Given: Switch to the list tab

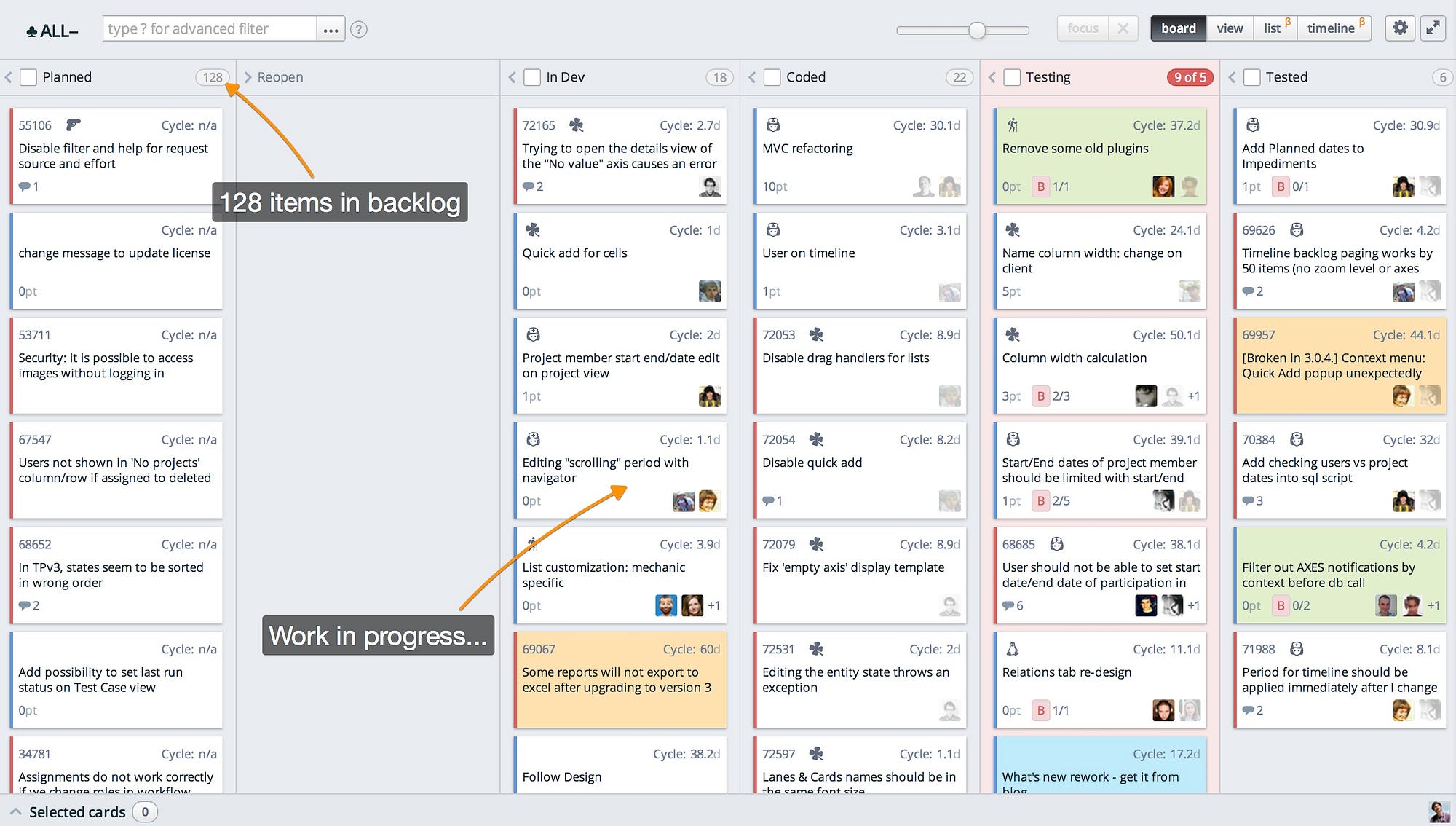Looking at the screenshot, I should [x=1273, y=28].
